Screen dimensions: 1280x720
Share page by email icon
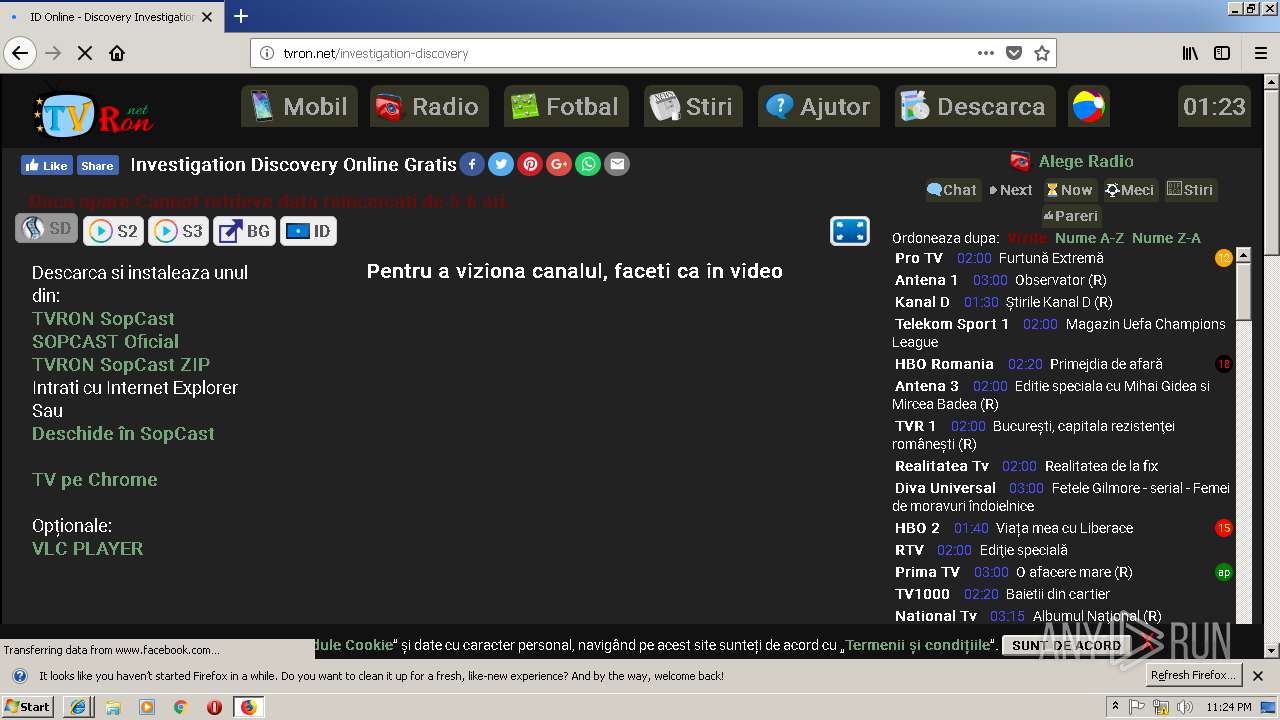tap(617, 164)
